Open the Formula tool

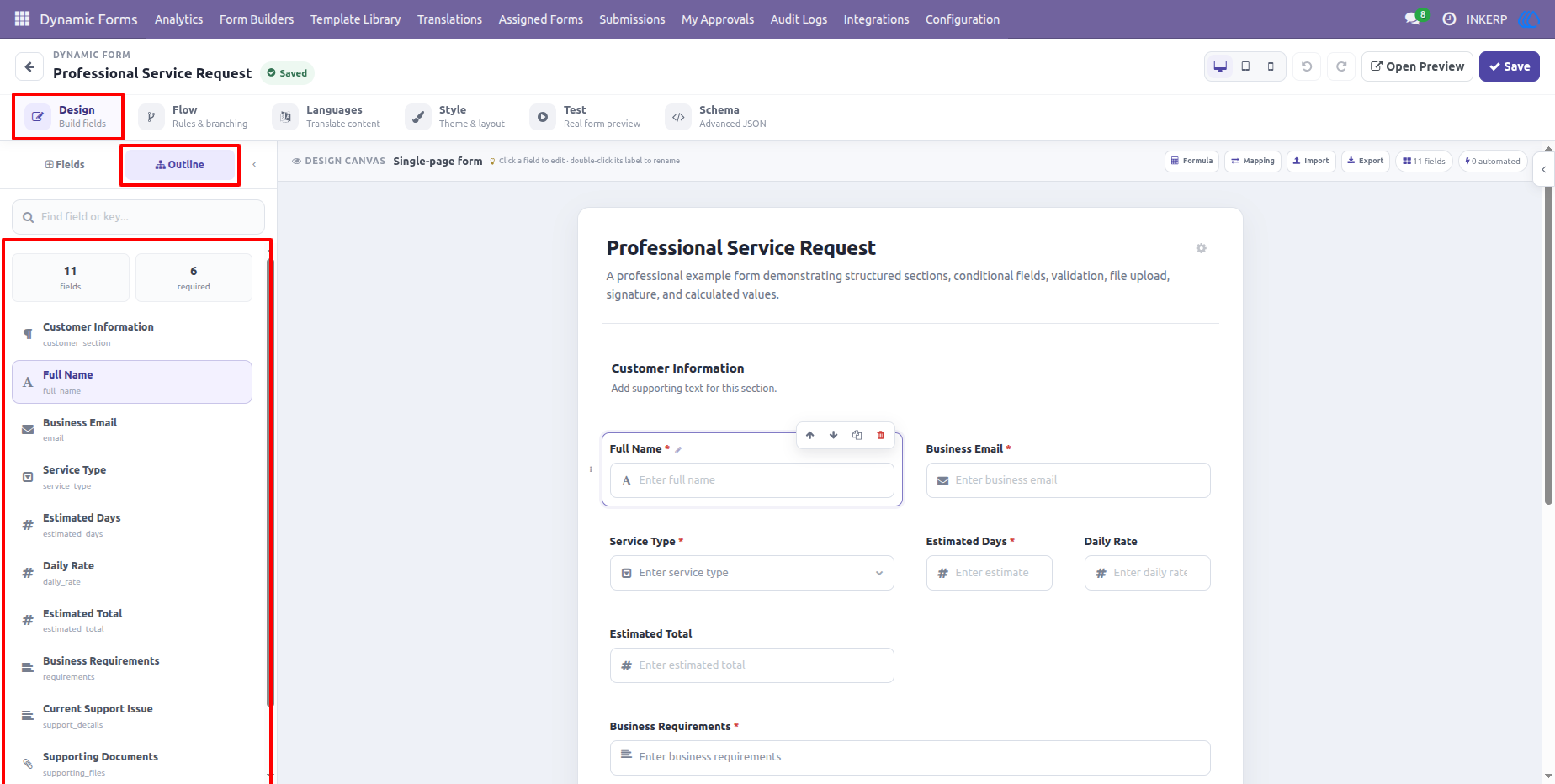coord(1191,161)
